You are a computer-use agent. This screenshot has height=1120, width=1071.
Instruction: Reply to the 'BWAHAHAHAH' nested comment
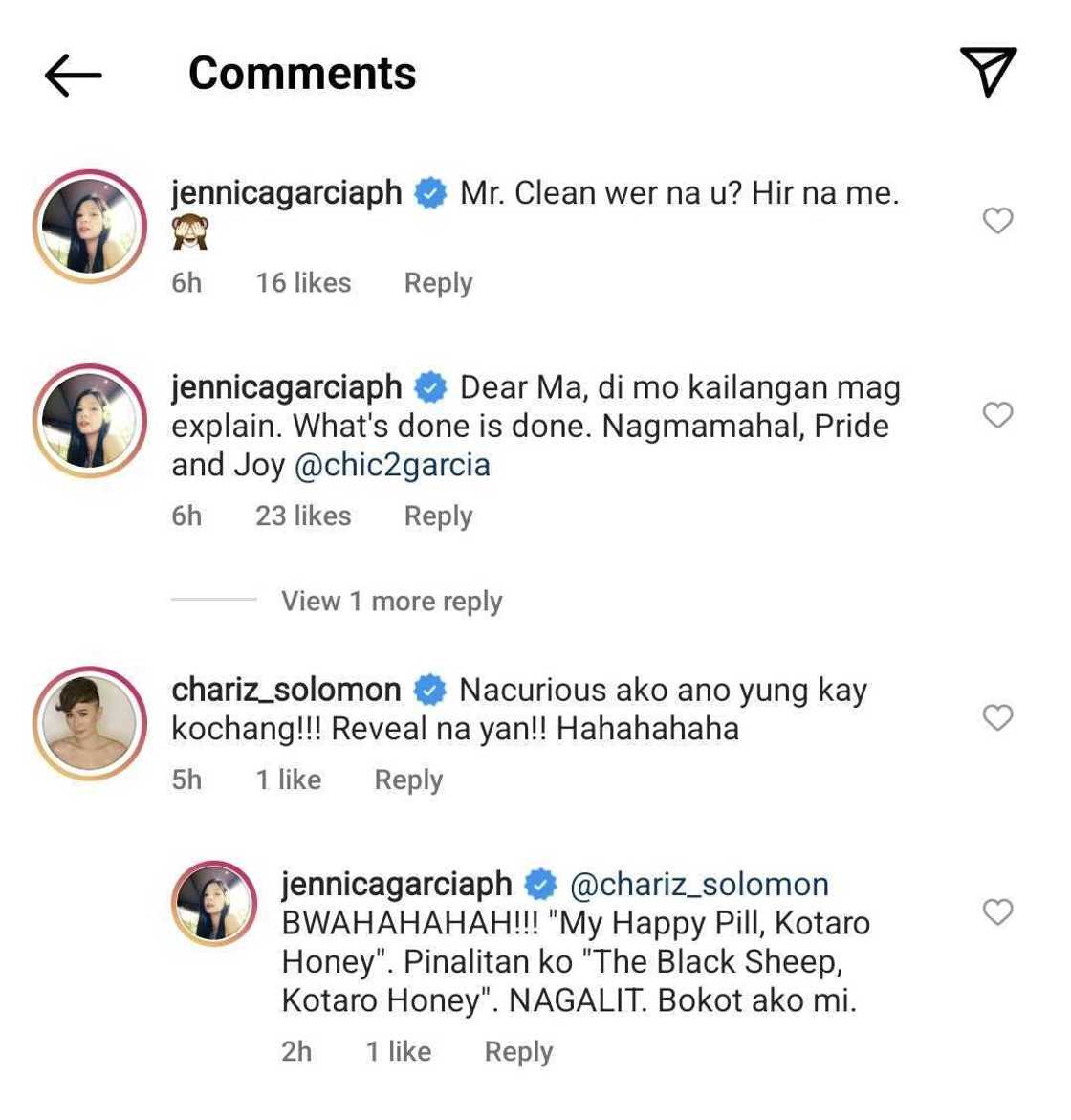[x=518, y=1052]
